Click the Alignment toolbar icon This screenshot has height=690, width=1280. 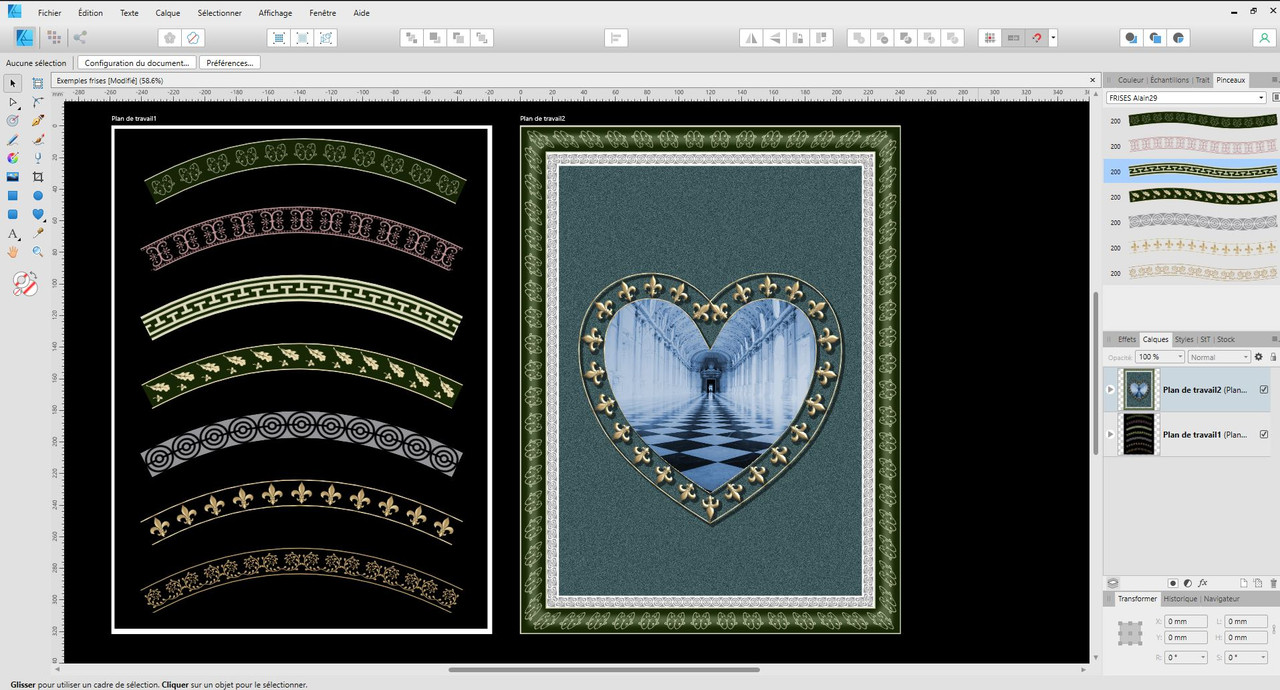click(x=616, y=38)
